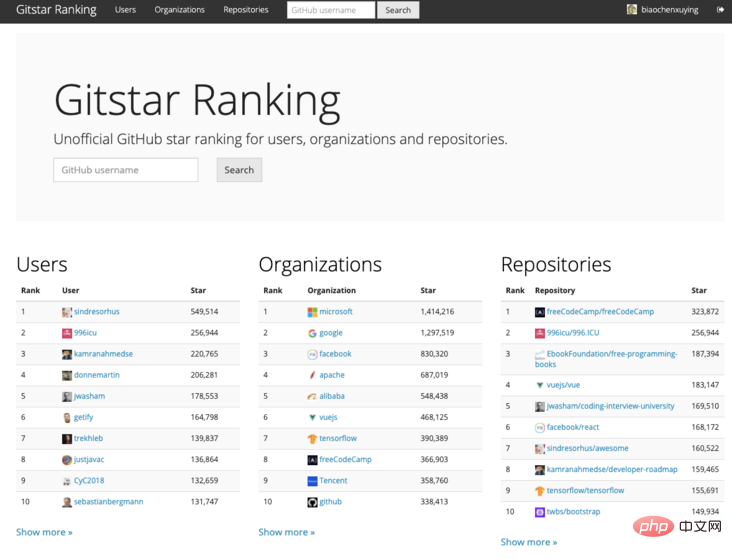Open the alibaba organization link
This screenshot has height=559, width=732.
pyautogui.click(x=332, y=396)
